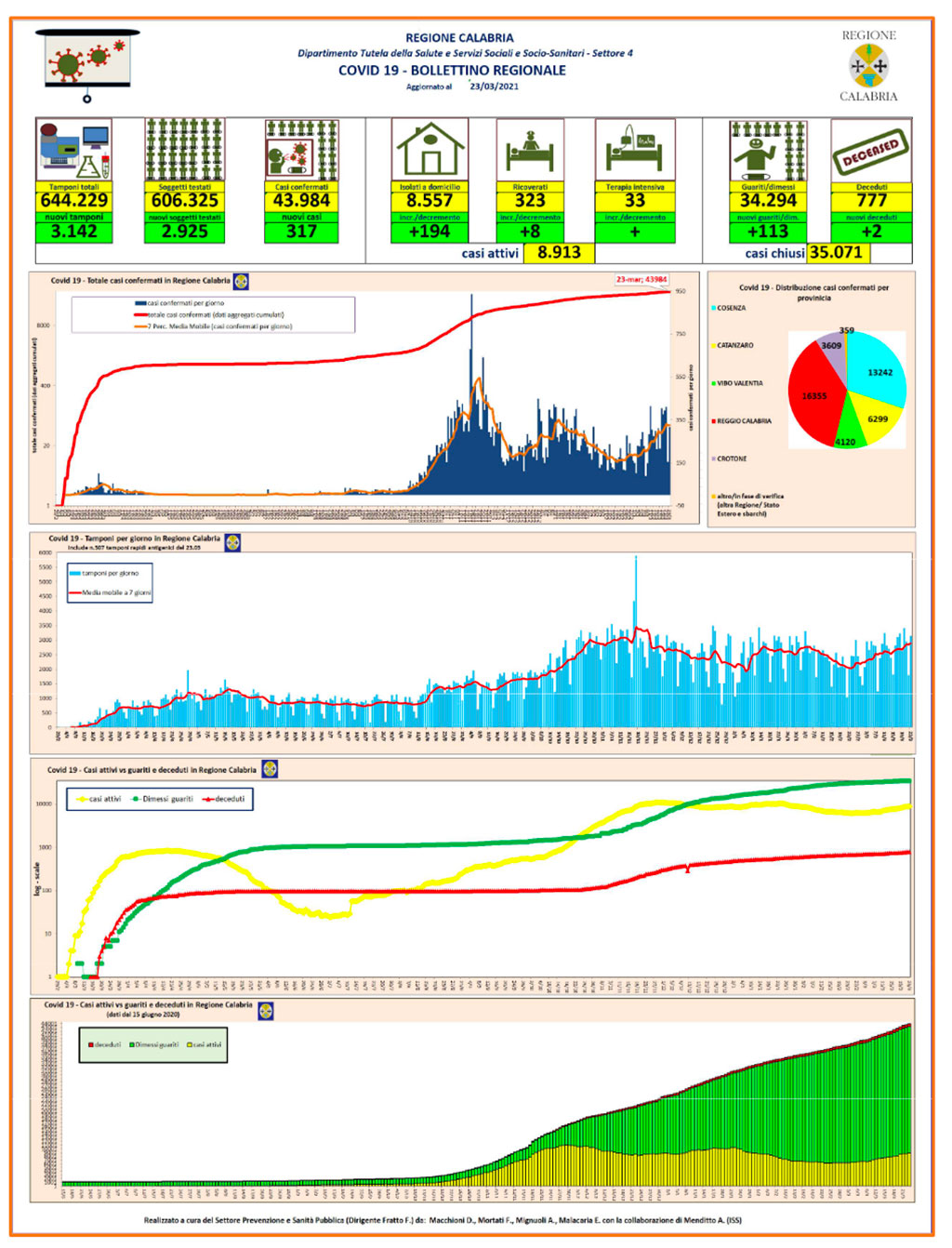Click the 23-mar 43984 data label

[641, 279]
